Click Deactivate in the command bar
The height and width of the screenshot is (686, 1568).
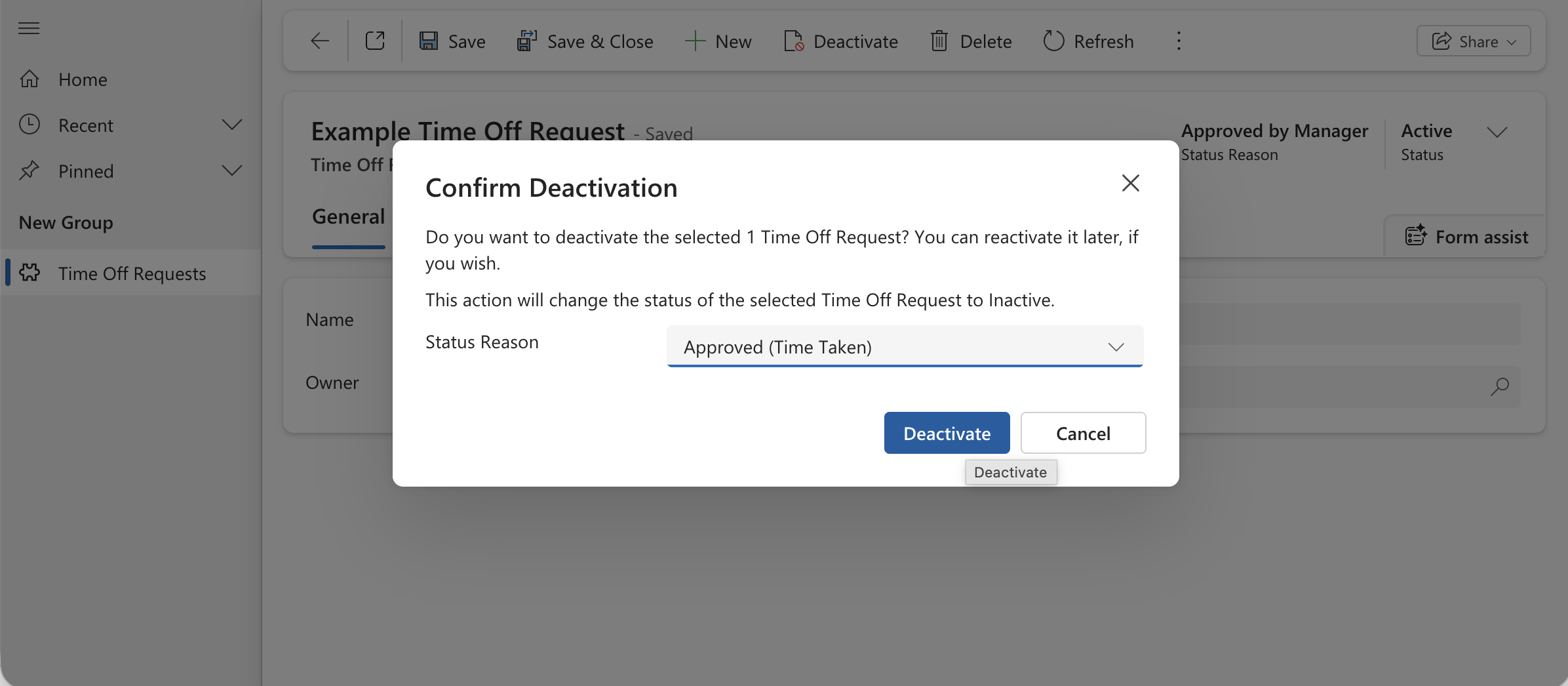(841, 41)
